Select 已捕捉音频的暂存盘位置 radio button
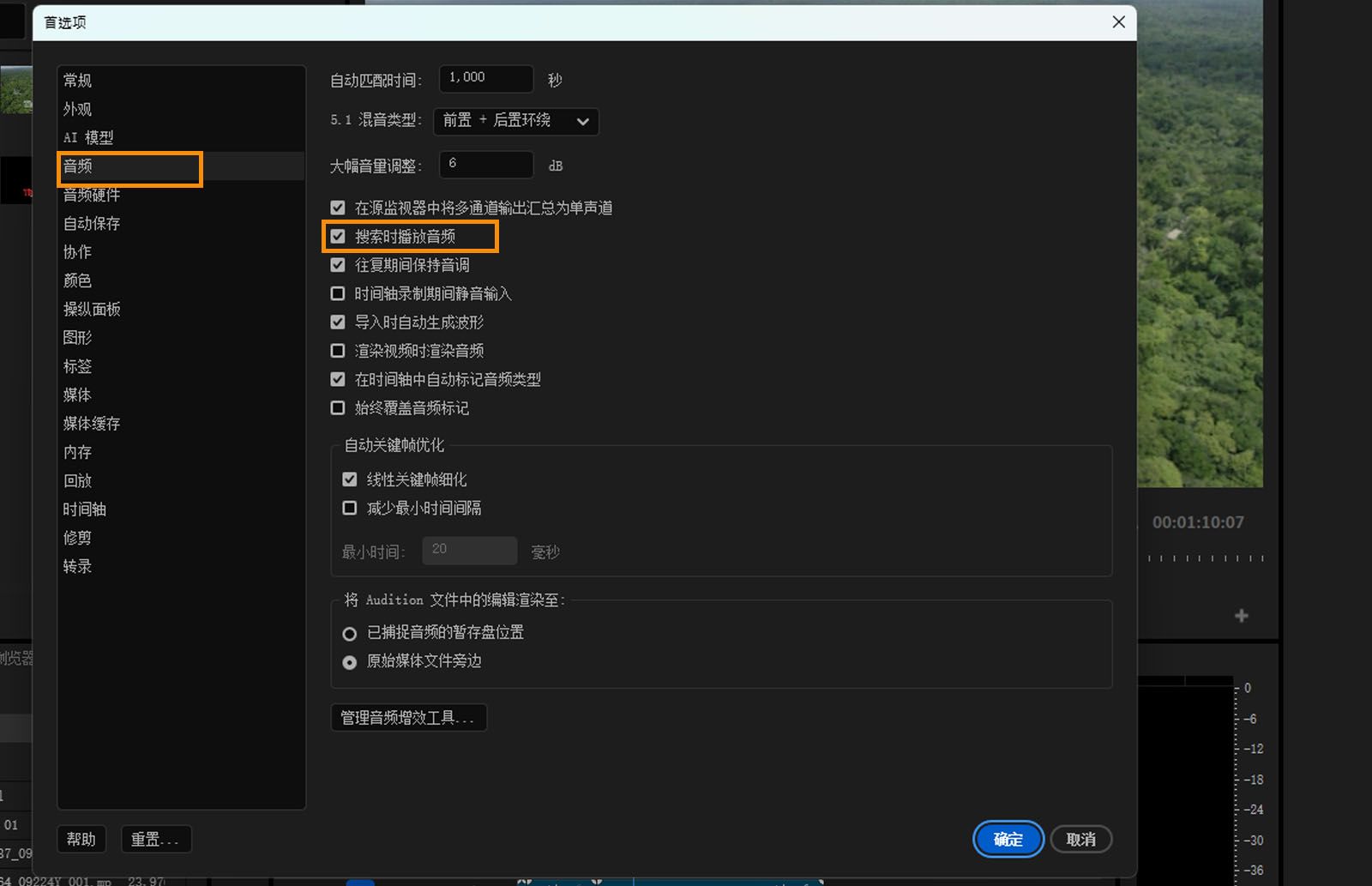Screen dimensions: 1372x886 (349, 633)
